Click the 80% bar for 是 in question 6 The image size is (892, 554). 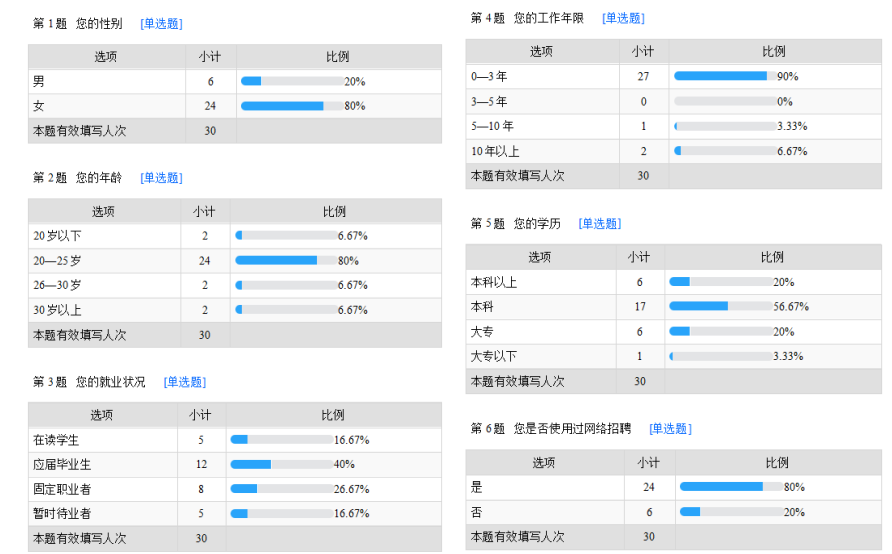point(731,487)
